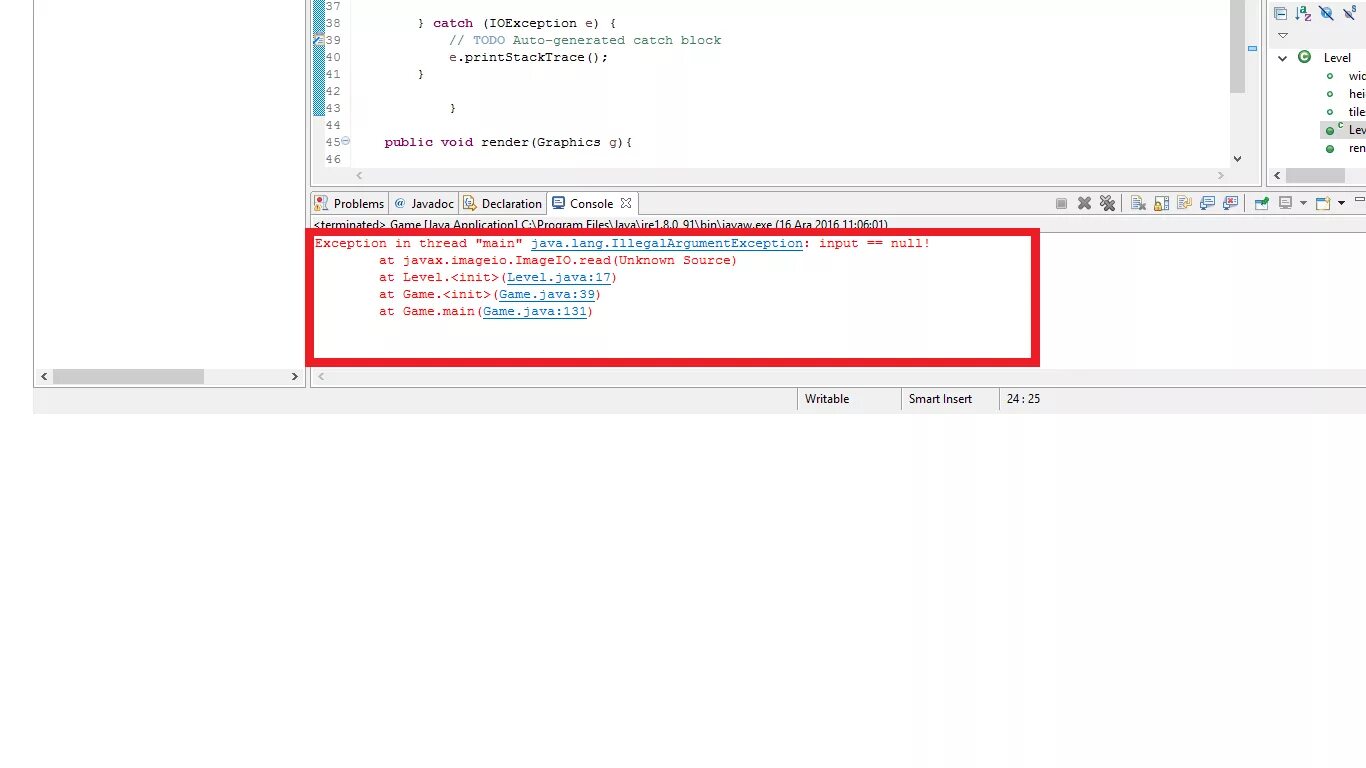This screenshot has width=1366, height=768.
Task: Switch to the Declaration tab
Action: click(502, 203)
